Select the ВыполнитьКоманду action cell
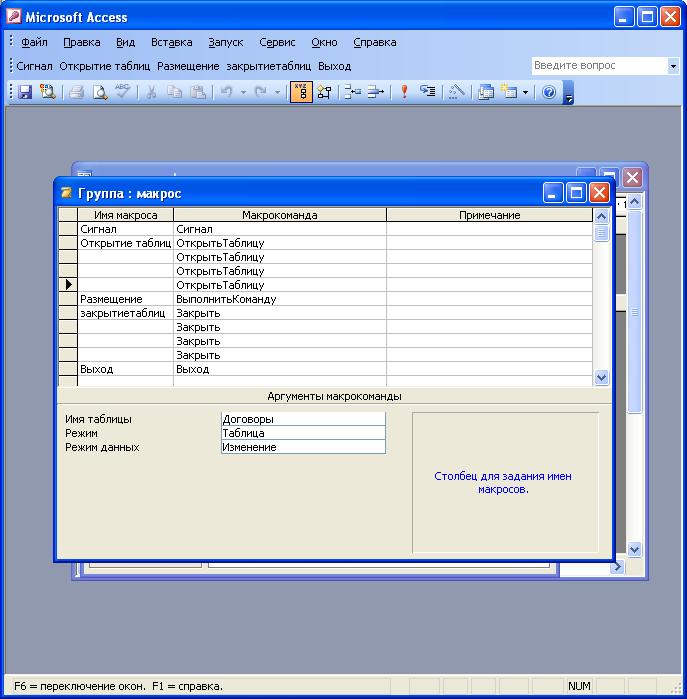The width and height of the screenshot is (687, 699). click(280, 299)
